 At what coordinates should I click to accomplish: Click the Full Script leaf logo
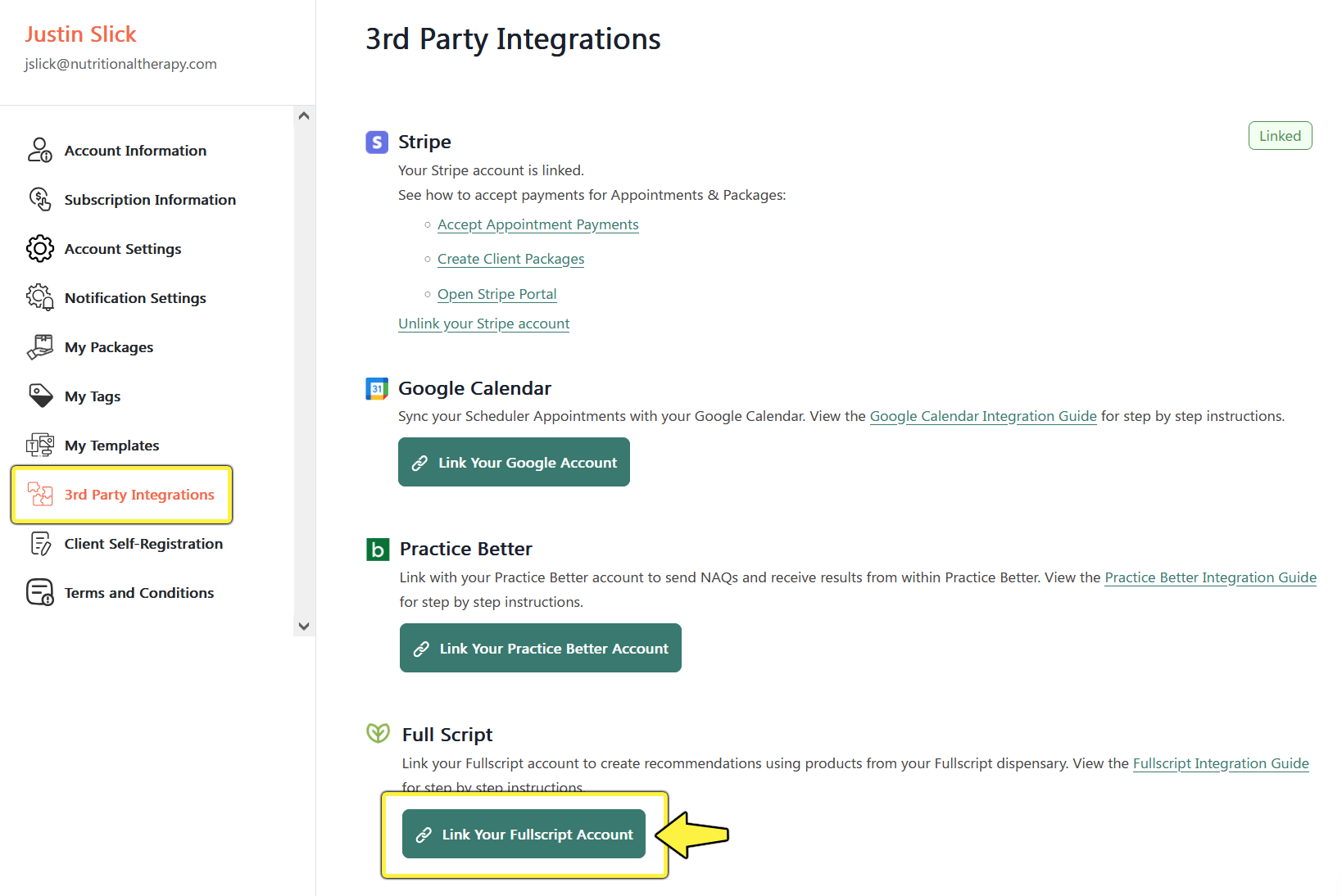(x=378, y=733)
